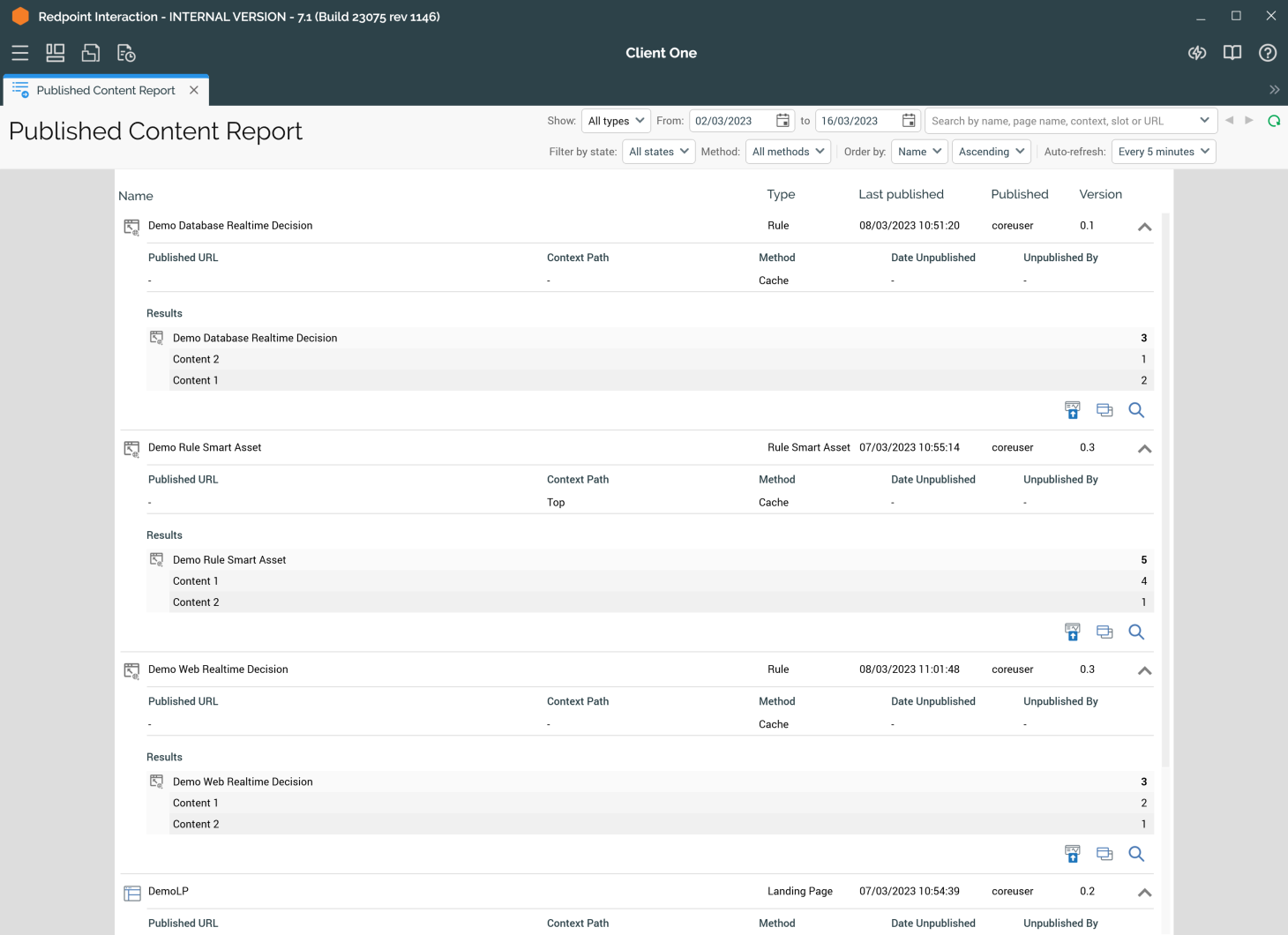Open the help question mark icon

click(x=1268, y=53)
